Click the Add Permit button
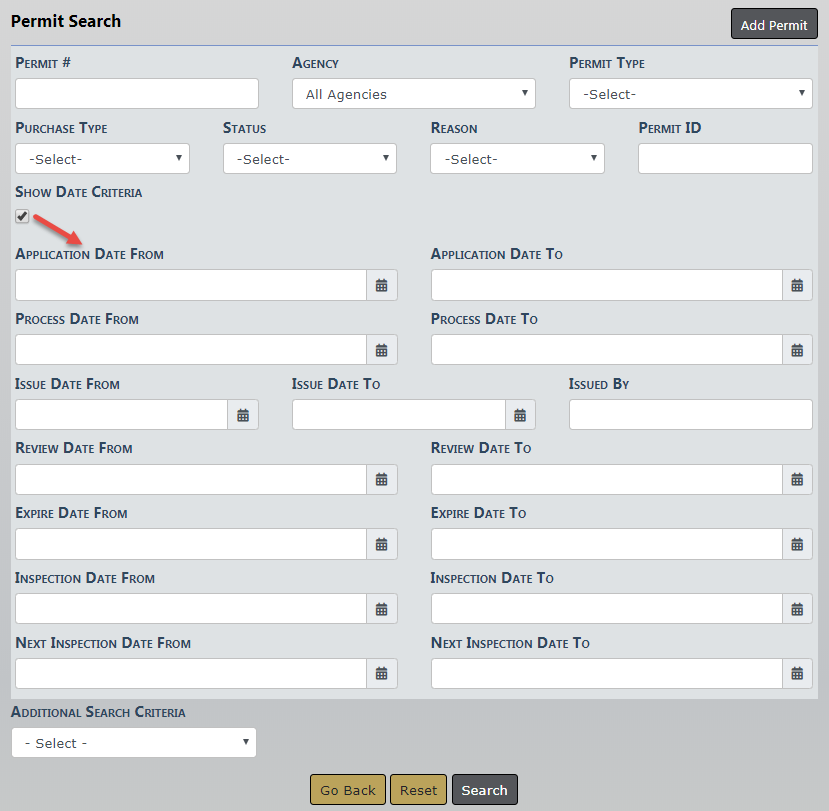829x811 pixels. tap(773, 25)
